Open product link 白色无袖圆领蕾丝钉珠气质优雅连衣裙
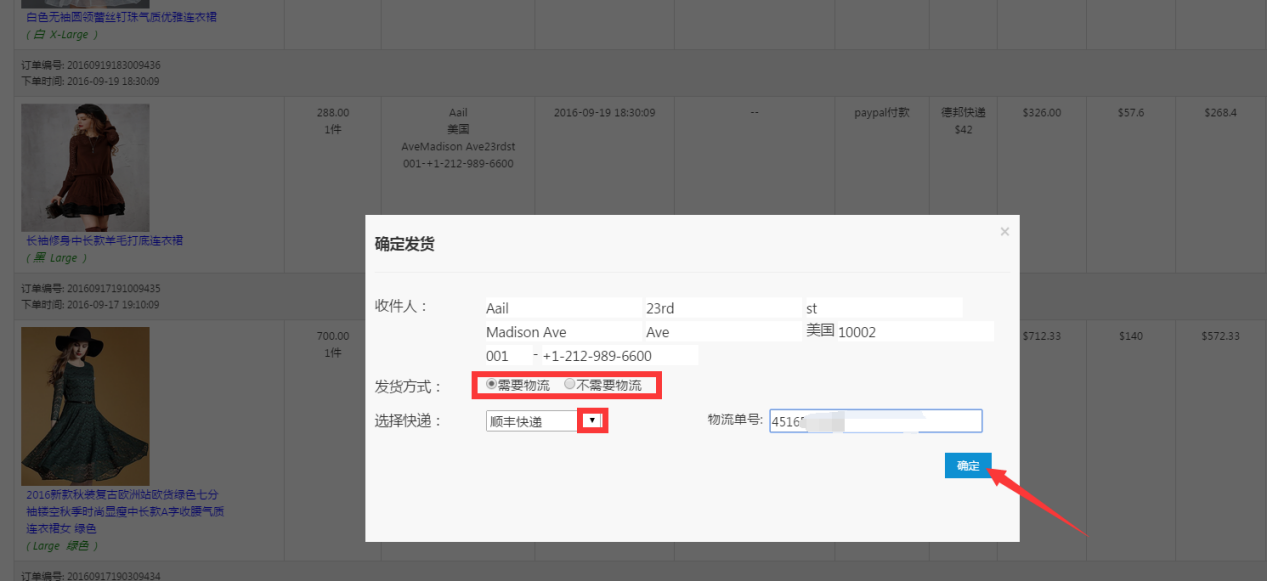This screenshot has height=581, width=1267. tap(121, 17)
